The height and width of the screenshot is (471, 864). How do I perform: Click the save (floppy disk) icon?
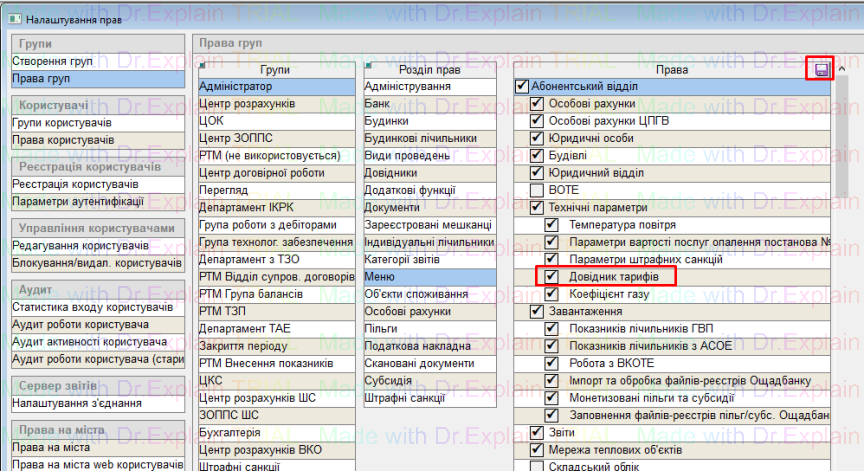pos(820,69)
